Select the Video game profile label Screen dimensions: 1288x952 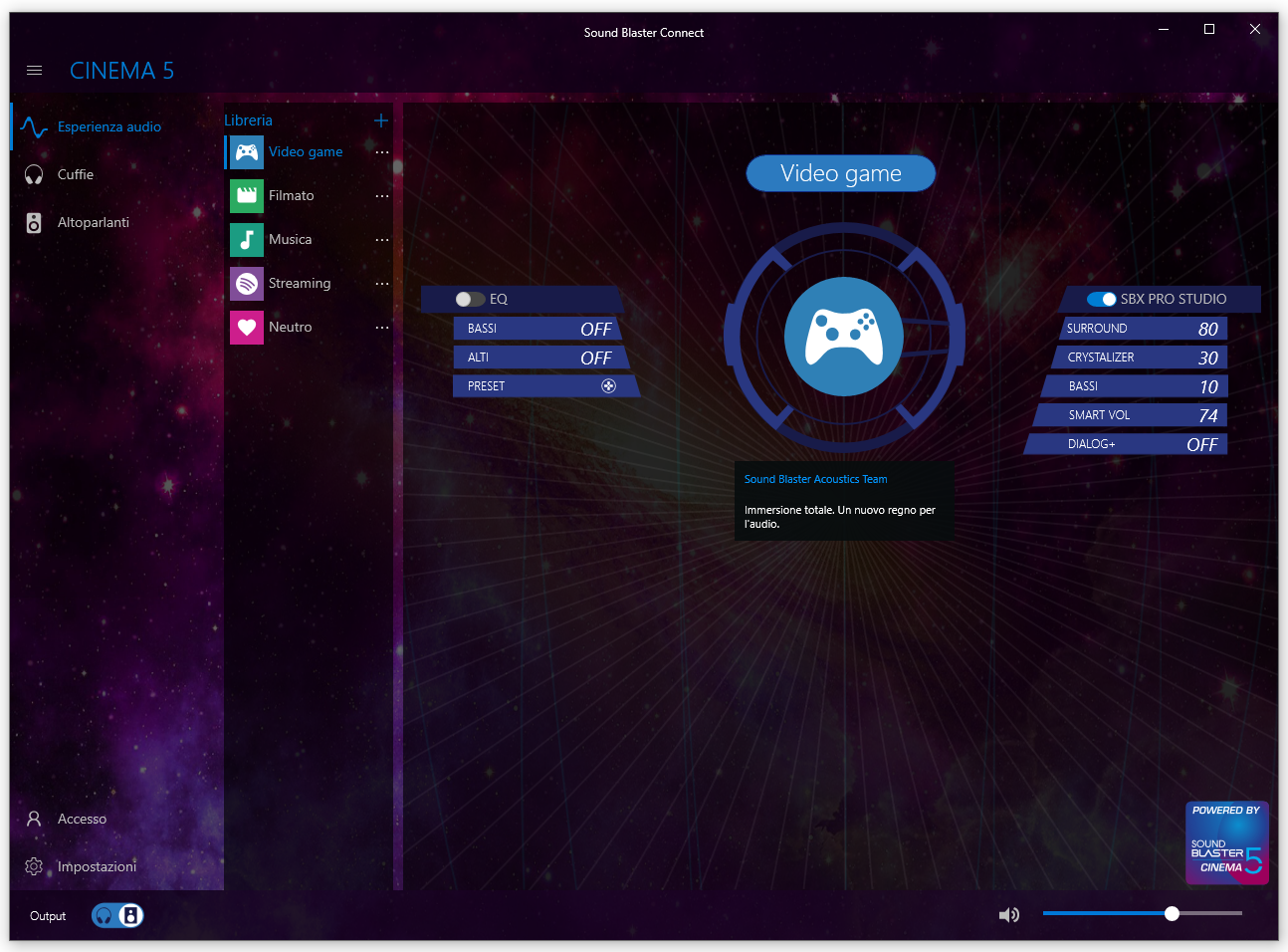[306, 152]
